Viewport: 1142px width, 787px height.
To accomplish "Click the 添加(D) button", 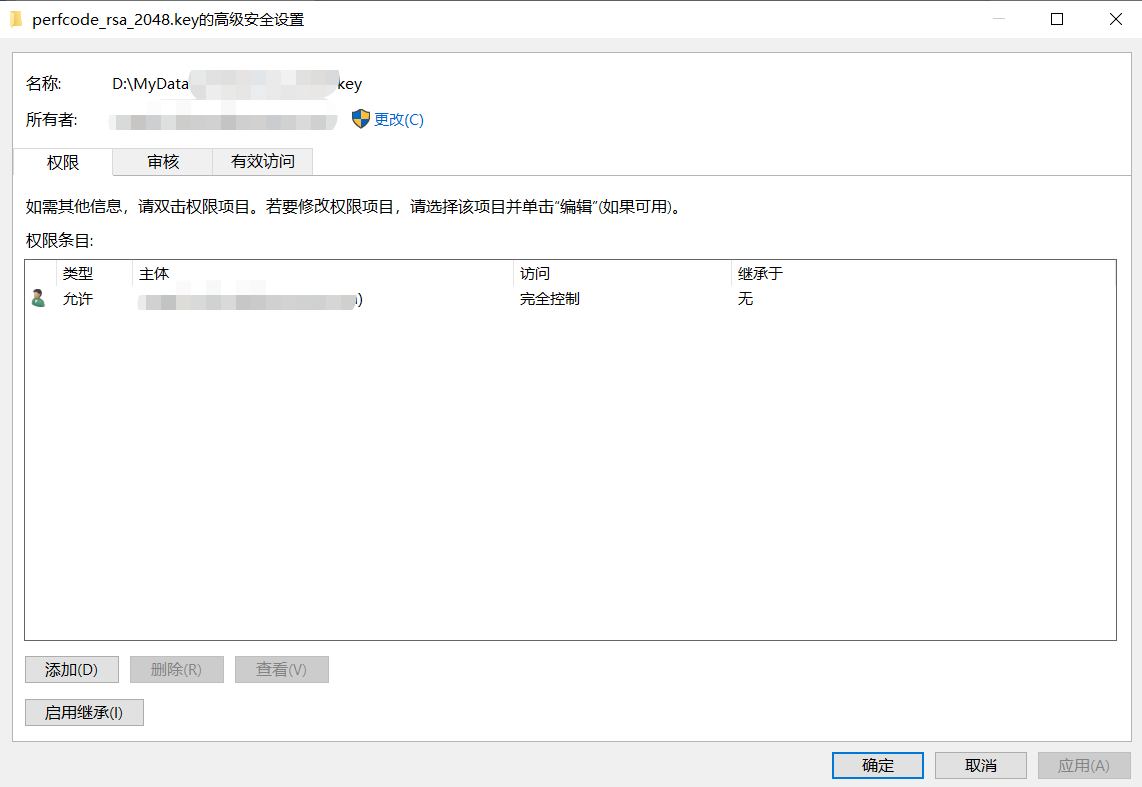I will coord(71,669).
